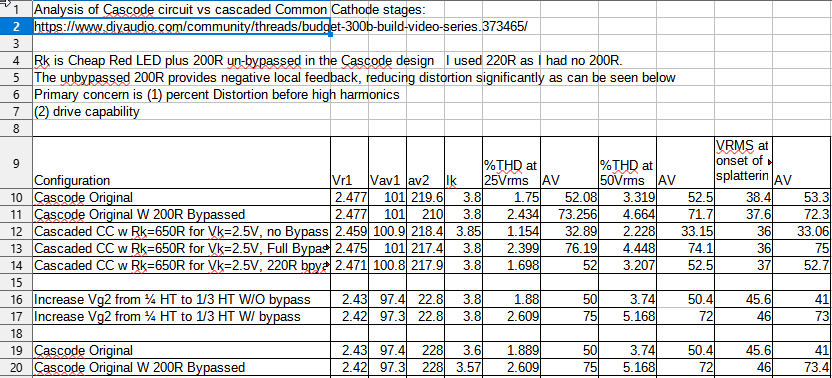Select the 'av2' header cell

(425, 162)
